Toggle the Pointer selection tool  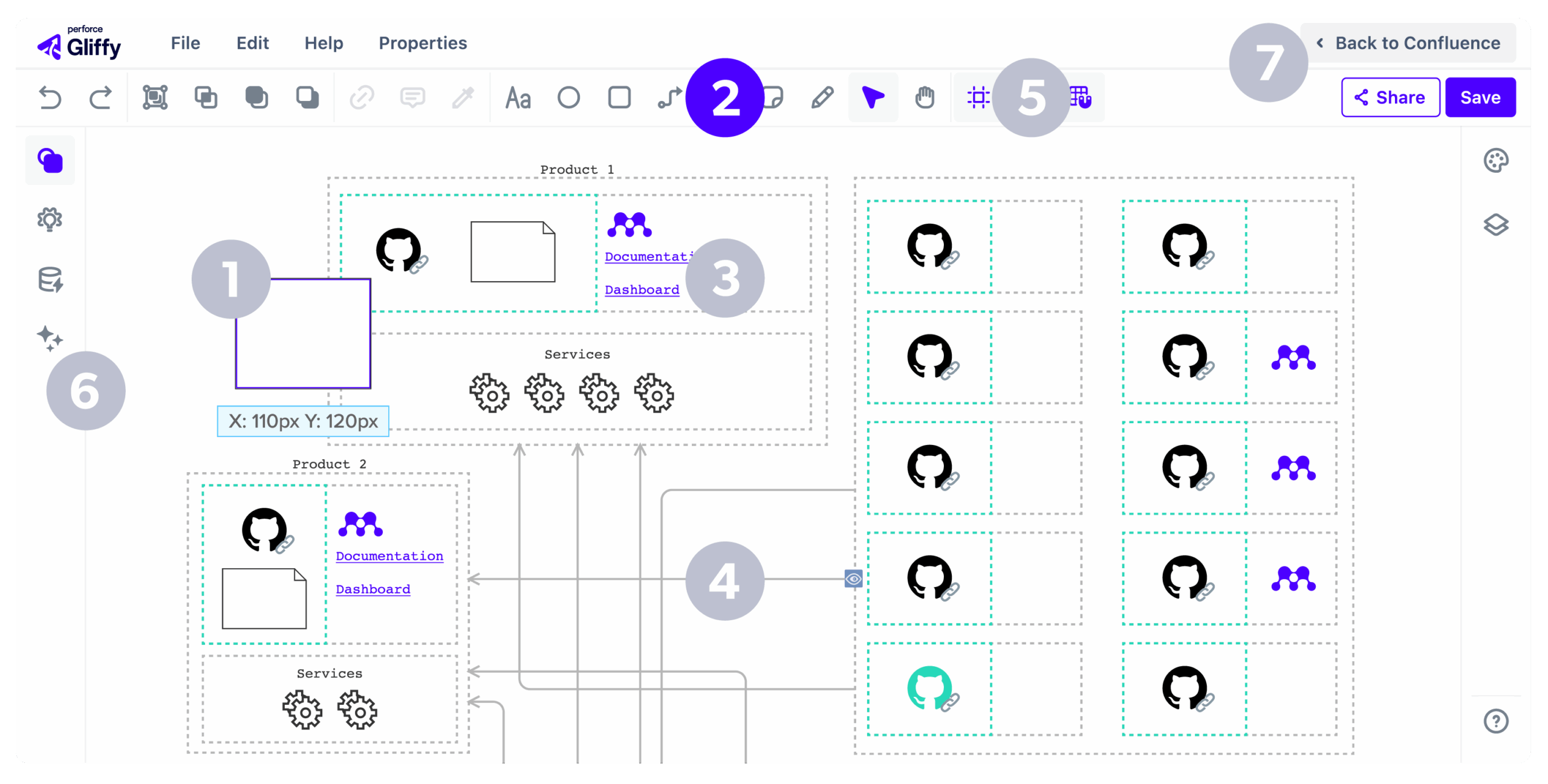[x=873, y=97]
